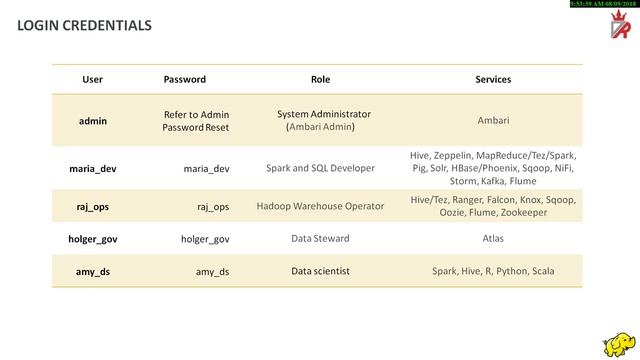Click the System Administrator role cell
640x360 pixels.
[x=324, y=120]
